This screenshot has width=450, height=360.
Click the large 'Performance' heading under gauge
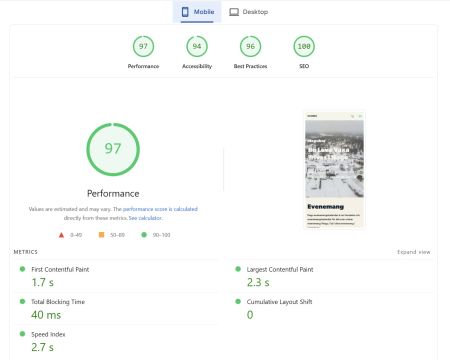[x=113, y=194]
